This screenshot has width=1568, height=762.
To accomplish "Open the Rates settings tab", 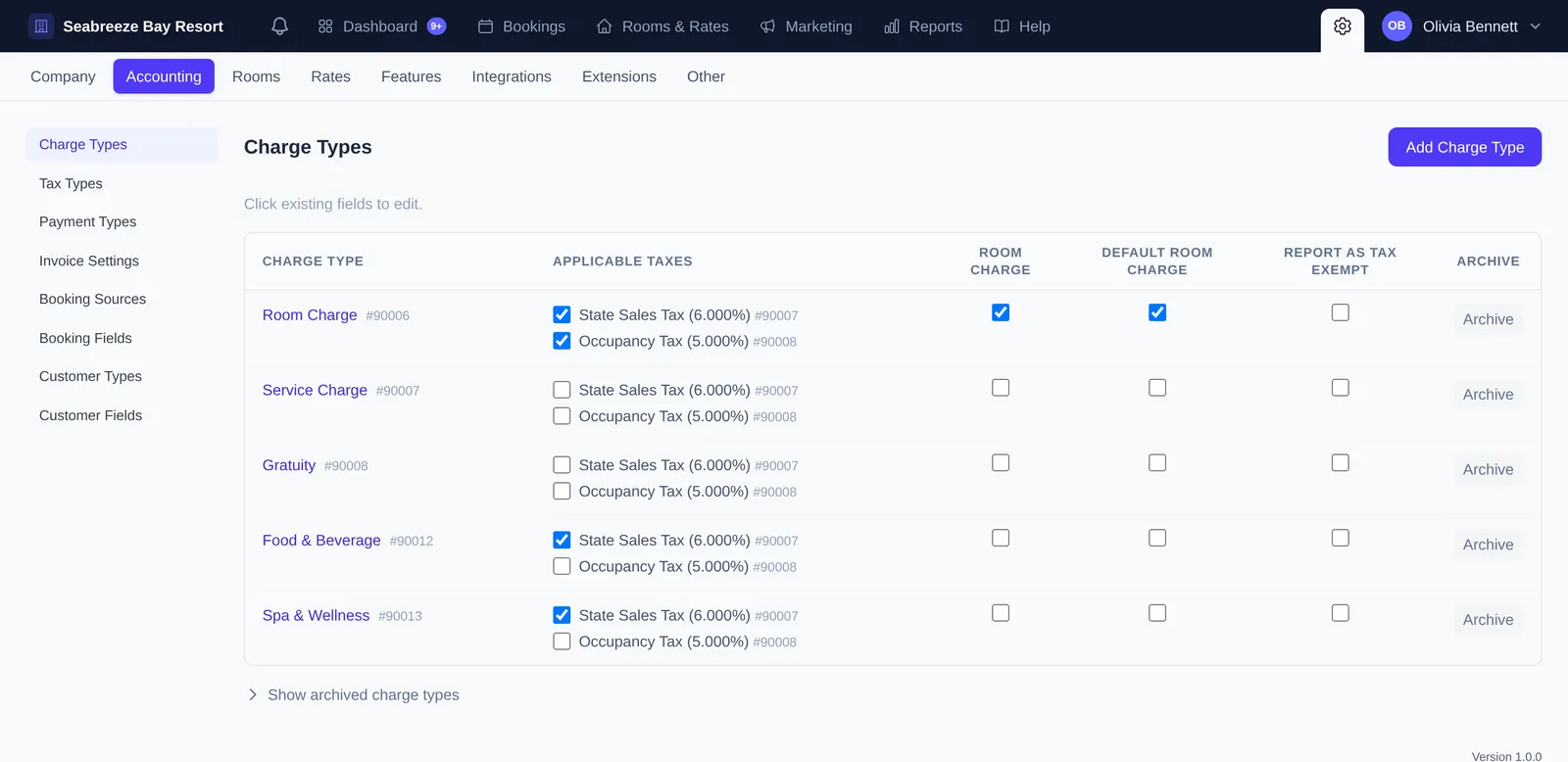I will 330,76.
